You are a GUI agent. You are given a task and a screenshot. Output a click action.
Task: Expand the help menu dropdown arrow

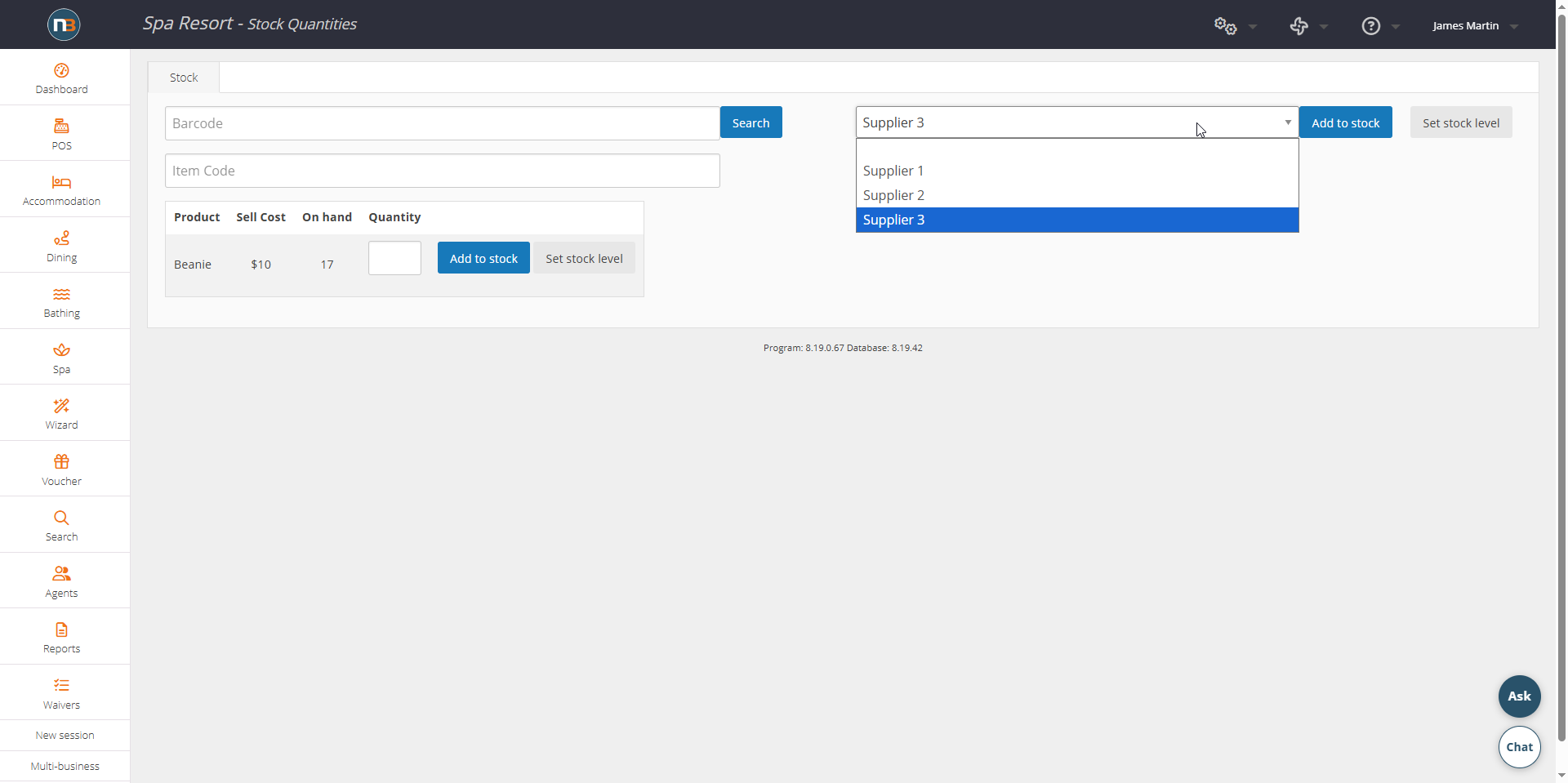point(1396,27)
